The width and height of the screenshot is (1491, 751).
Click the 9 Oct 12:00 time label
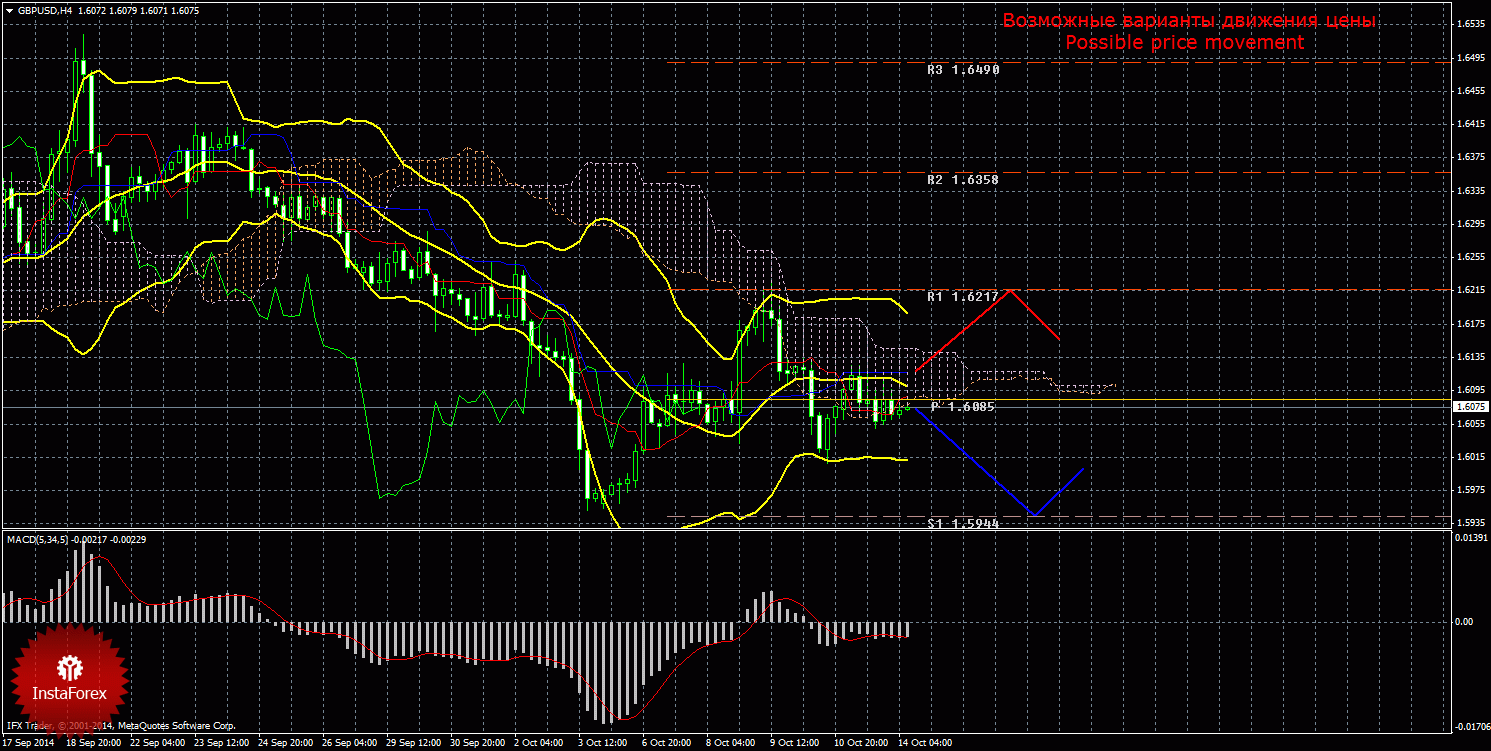(796, 743)
